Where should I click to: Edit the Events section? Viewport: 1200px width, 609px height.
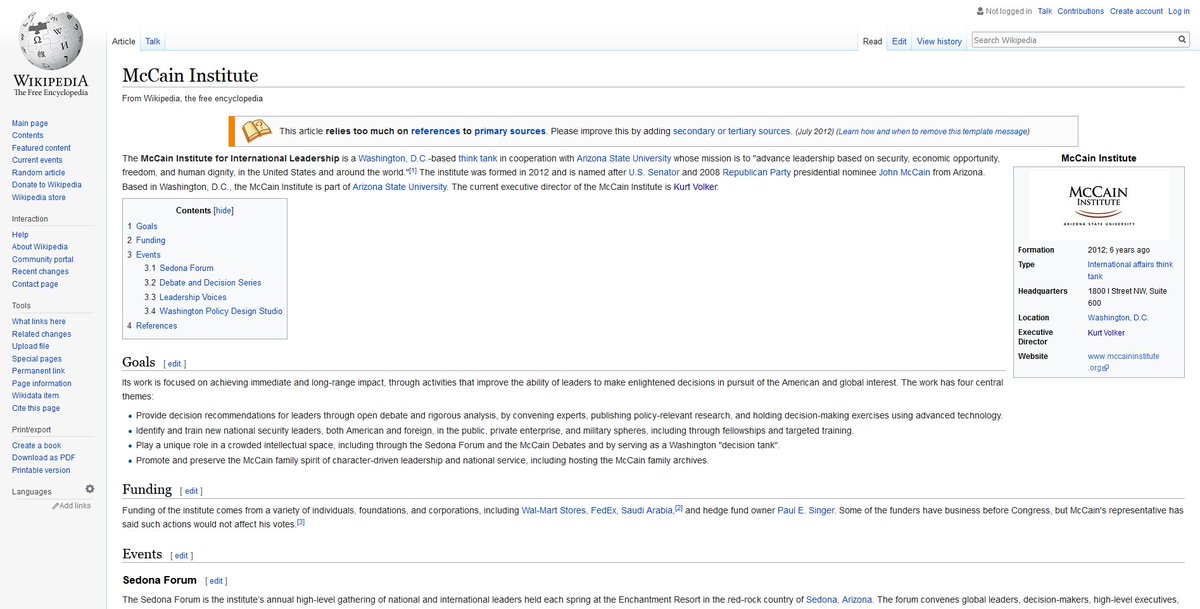[183, 555]
